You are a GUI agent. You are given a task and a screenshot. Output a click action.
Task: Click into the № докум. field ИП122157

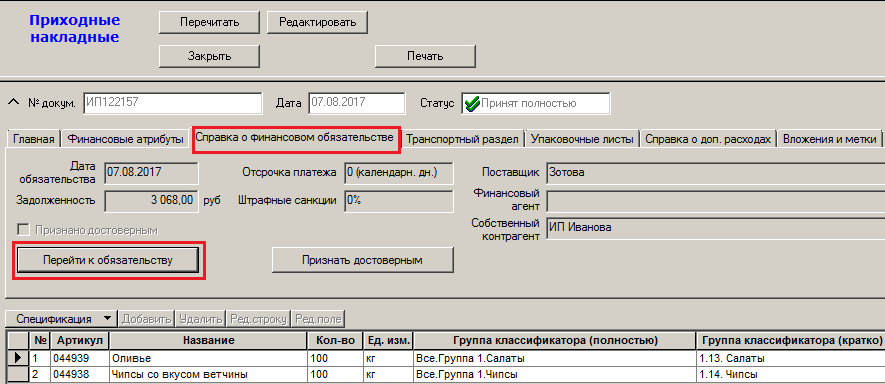(x=173, y=103)
